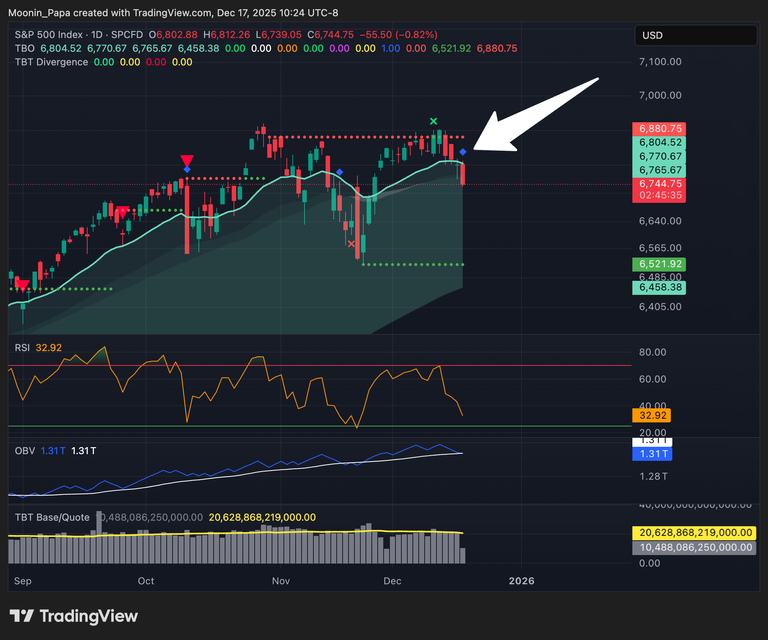This screenshot has width=768, height=640.
Task: Open the USD currency selector
Action: click(693, 36)
